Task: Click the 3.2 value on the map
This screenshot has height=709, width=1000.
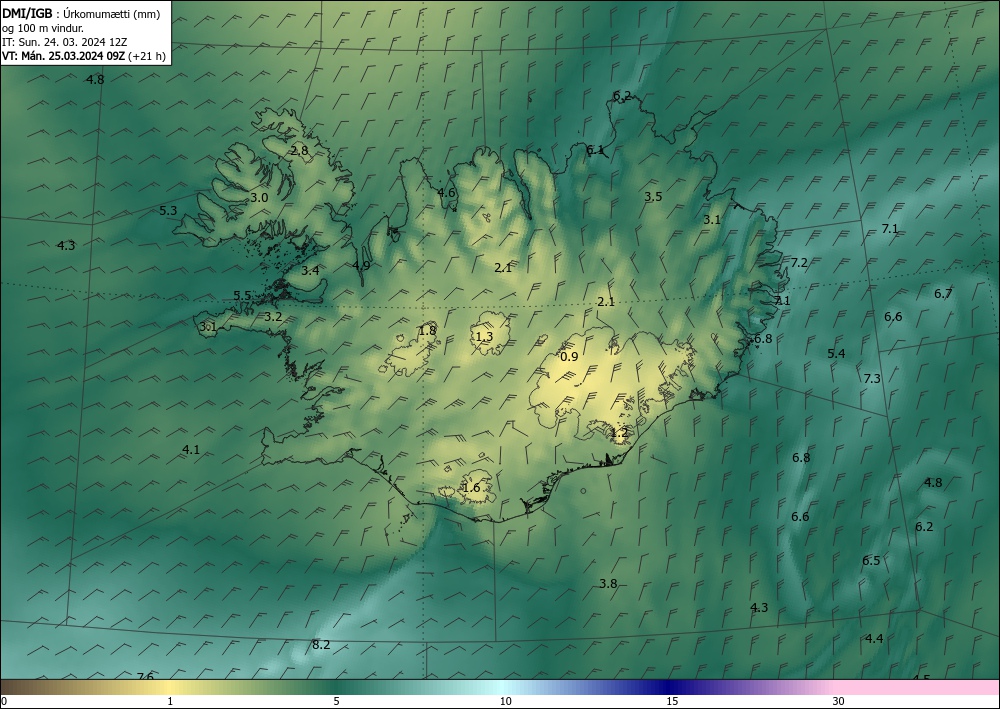Action: [x=273, y=316]
